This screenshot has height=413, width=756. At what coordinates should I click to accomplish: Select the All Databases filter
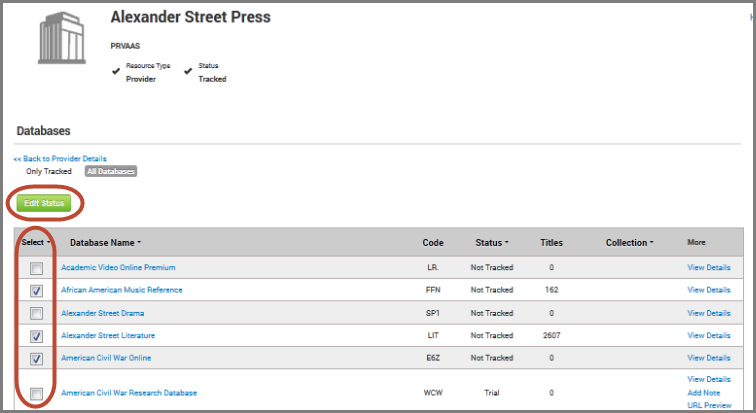click(111, 171)
